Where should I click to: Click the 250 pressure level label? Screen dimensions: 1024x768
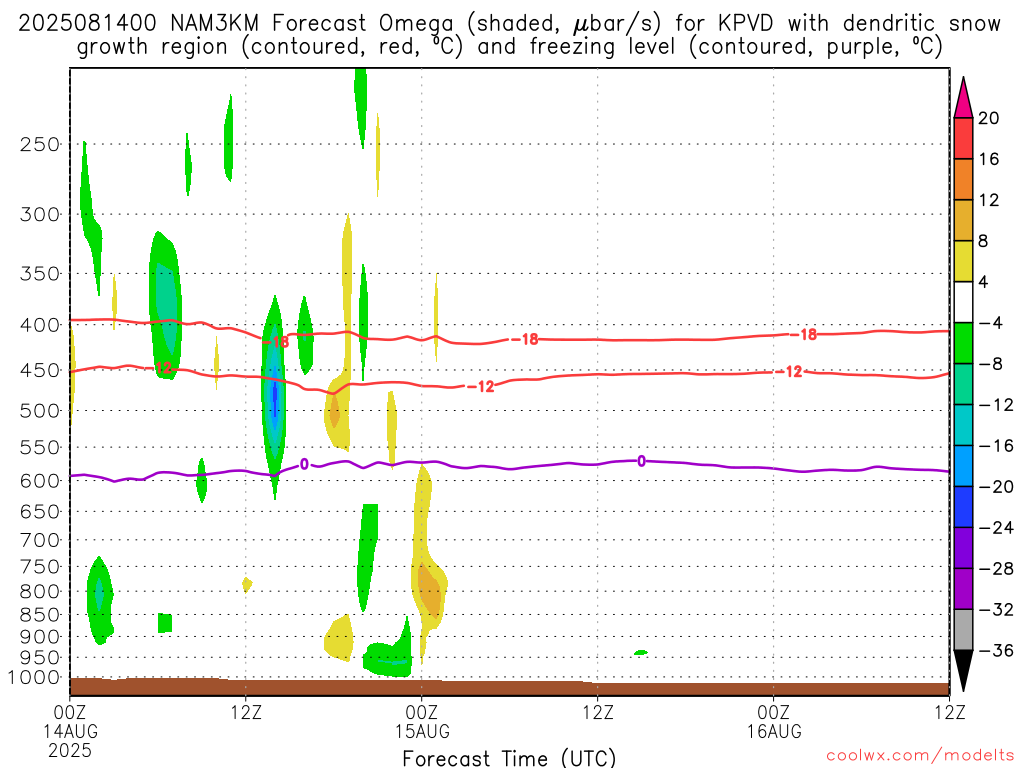40,144
